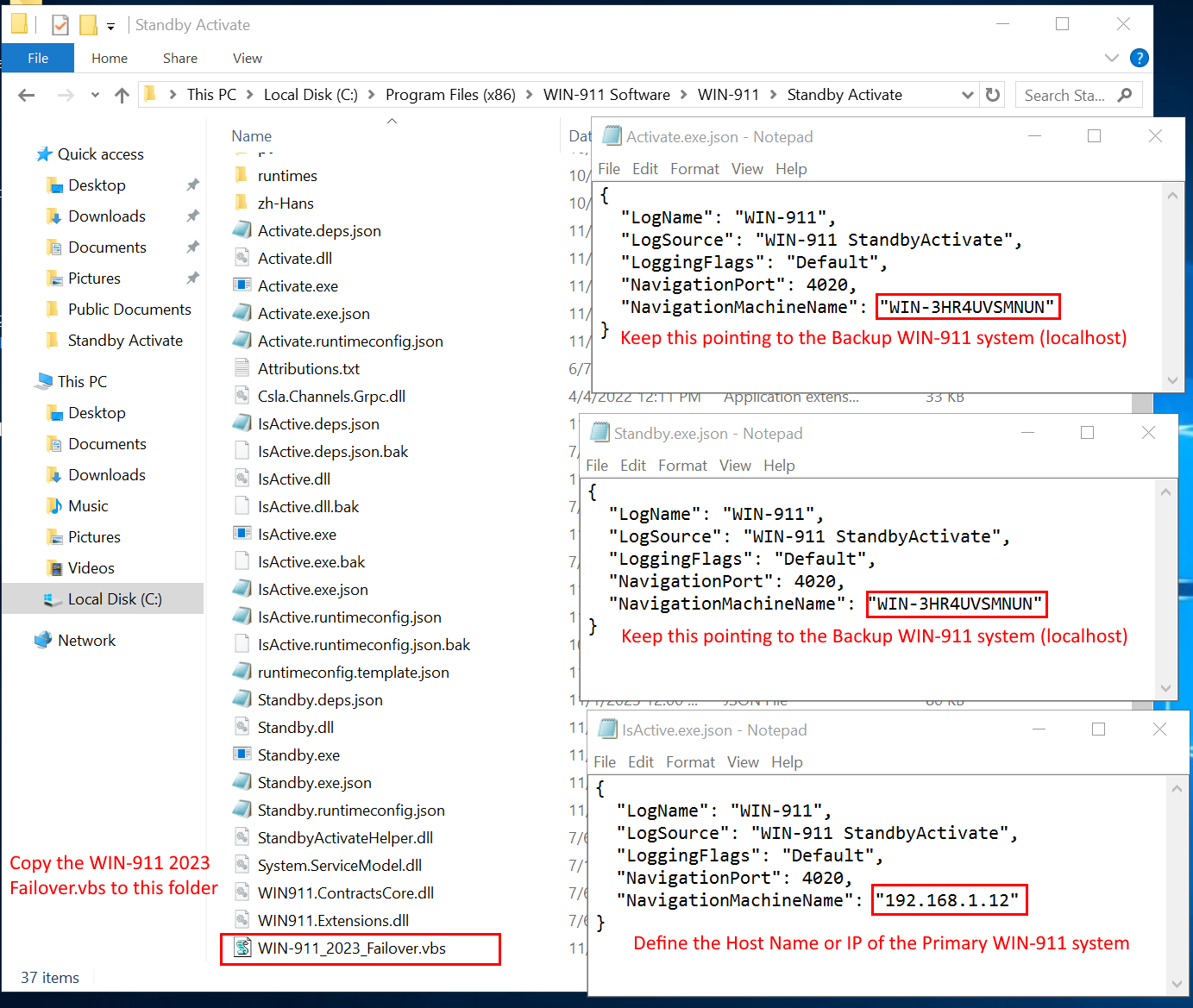Open Network from the navigation pane

click(86, 640)
